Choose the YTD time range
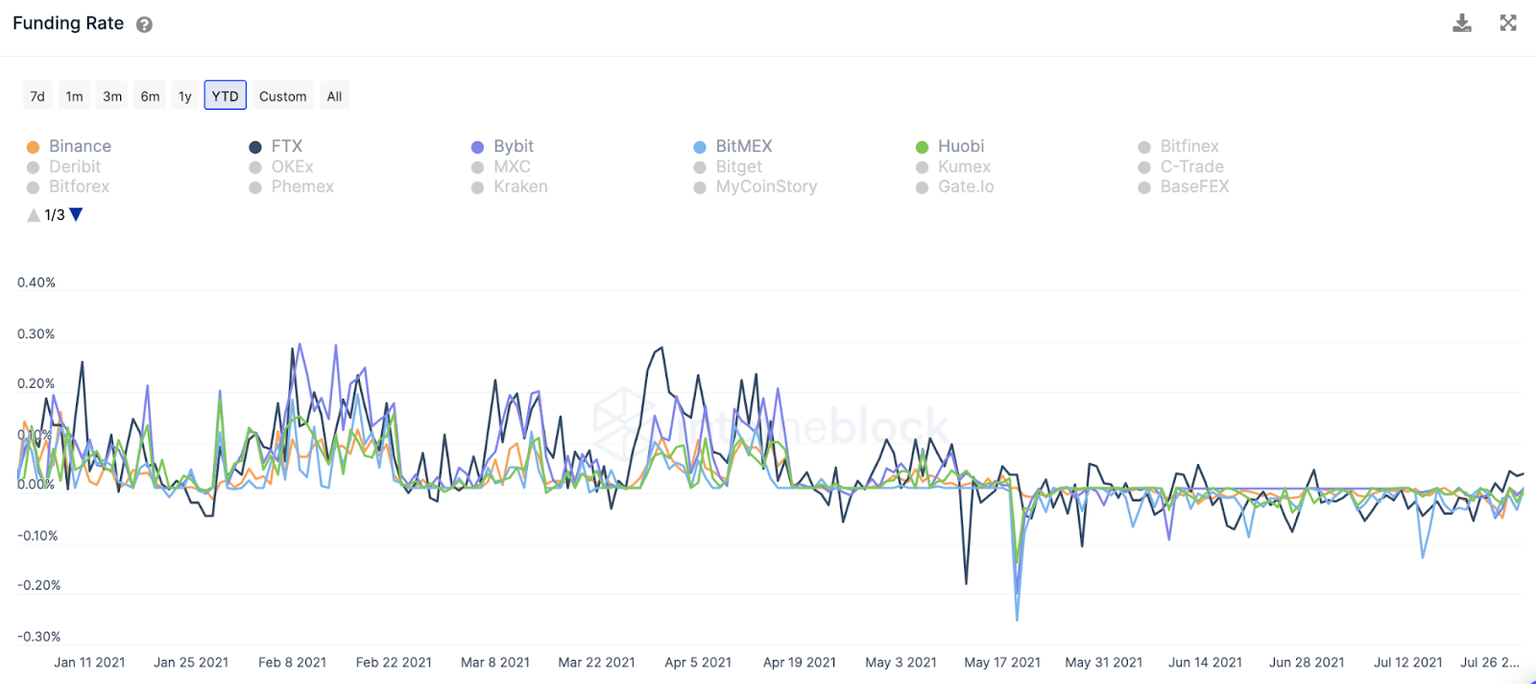1536x684 pixels. coord(225,96)
